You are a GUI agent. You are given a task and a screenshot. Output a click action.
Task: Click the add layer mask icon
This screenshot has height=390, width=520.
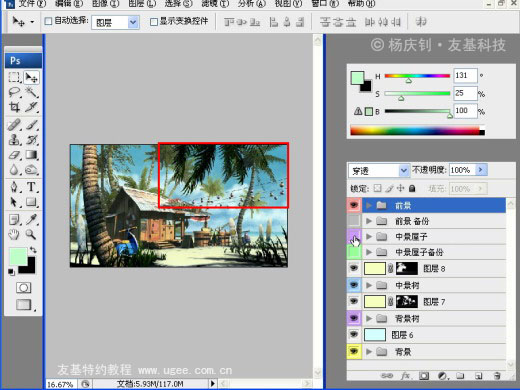(424, 376)
